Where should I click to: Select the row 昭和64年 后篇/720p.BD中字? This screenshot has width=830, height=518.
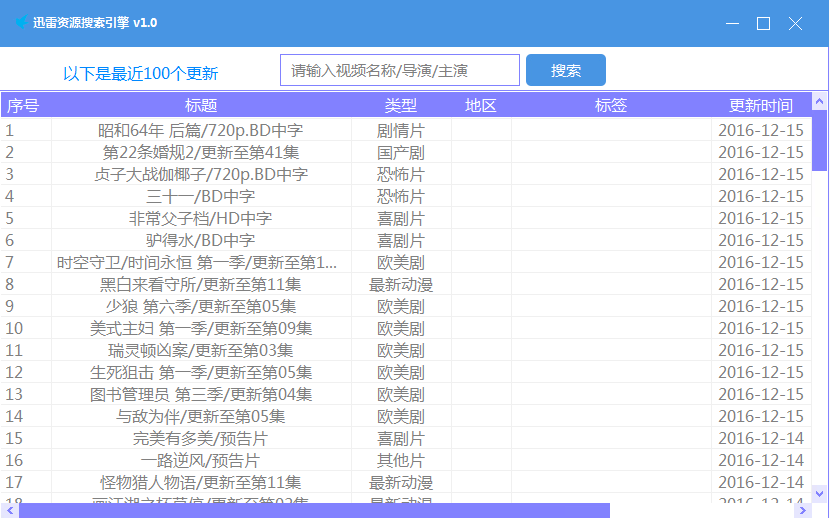pos(201,130)
